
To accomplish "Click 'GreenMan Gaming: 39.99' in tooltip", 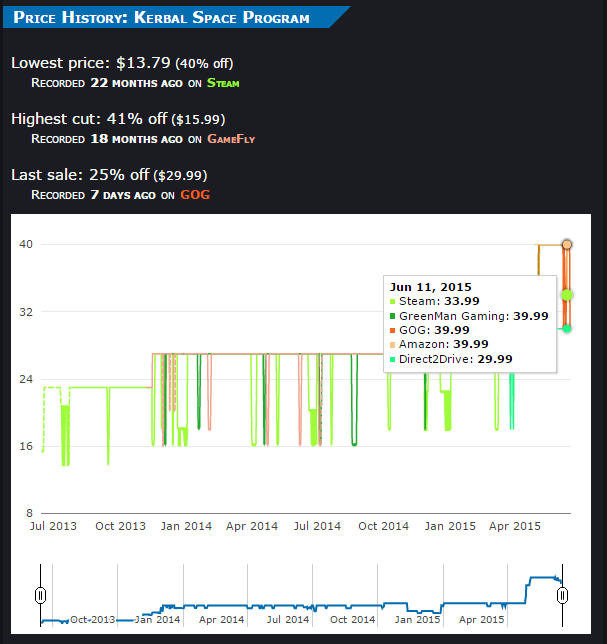I will 474,316.
